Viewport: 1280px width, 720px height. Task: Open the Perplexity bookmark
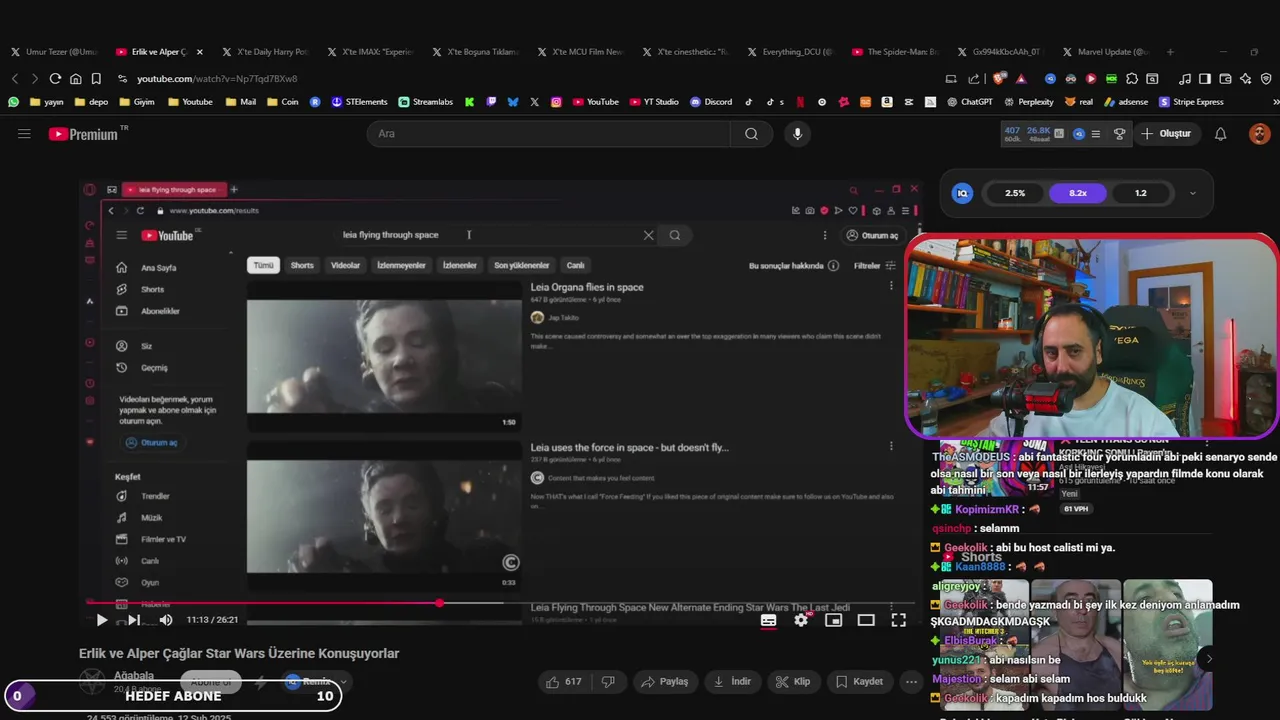point(1027,102)
